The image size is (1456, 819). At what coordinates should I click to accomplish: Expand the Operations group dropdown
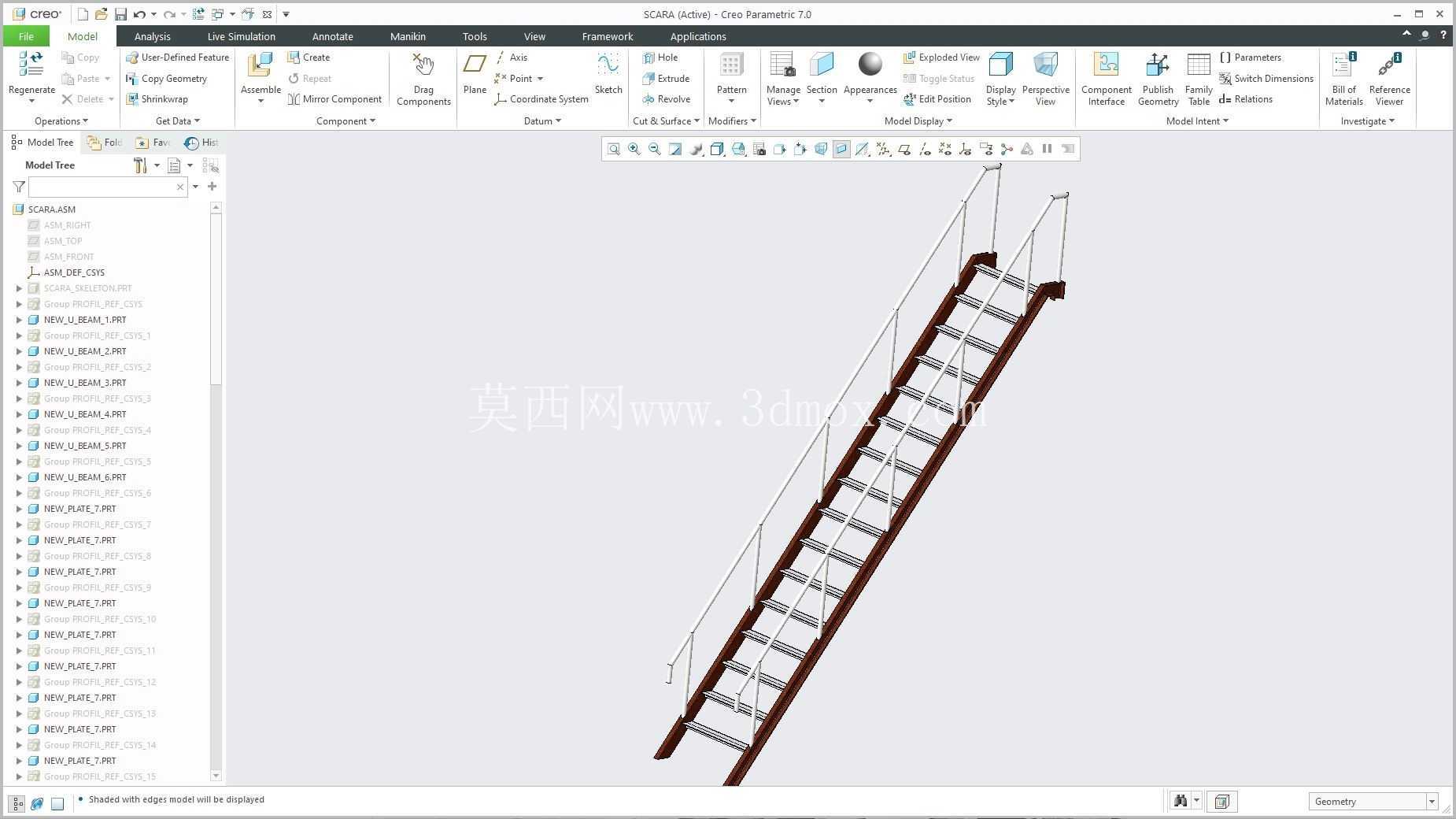[x=61, y=121]
